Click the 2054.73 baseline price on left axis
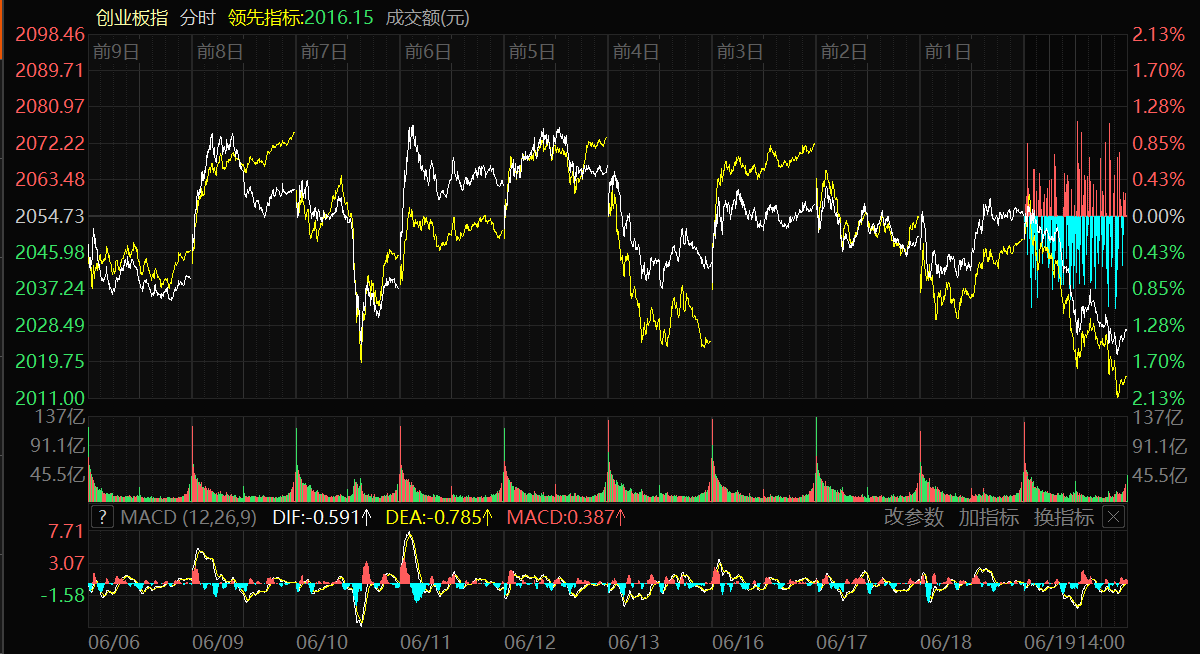 (50, 216)
